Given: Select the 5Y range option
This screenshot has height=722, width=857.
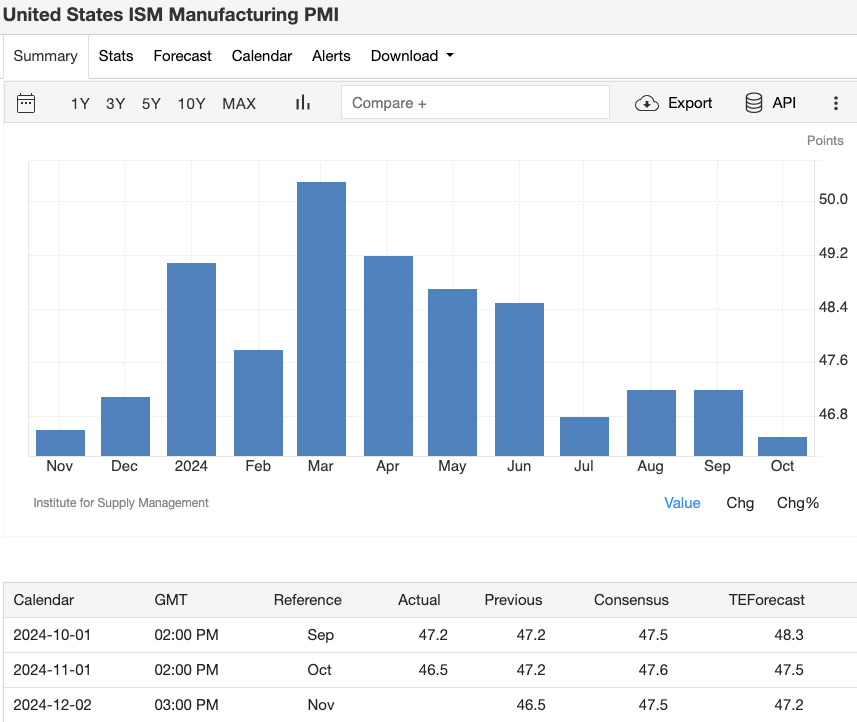Looking at the screenshot, I should coord(151,102).
